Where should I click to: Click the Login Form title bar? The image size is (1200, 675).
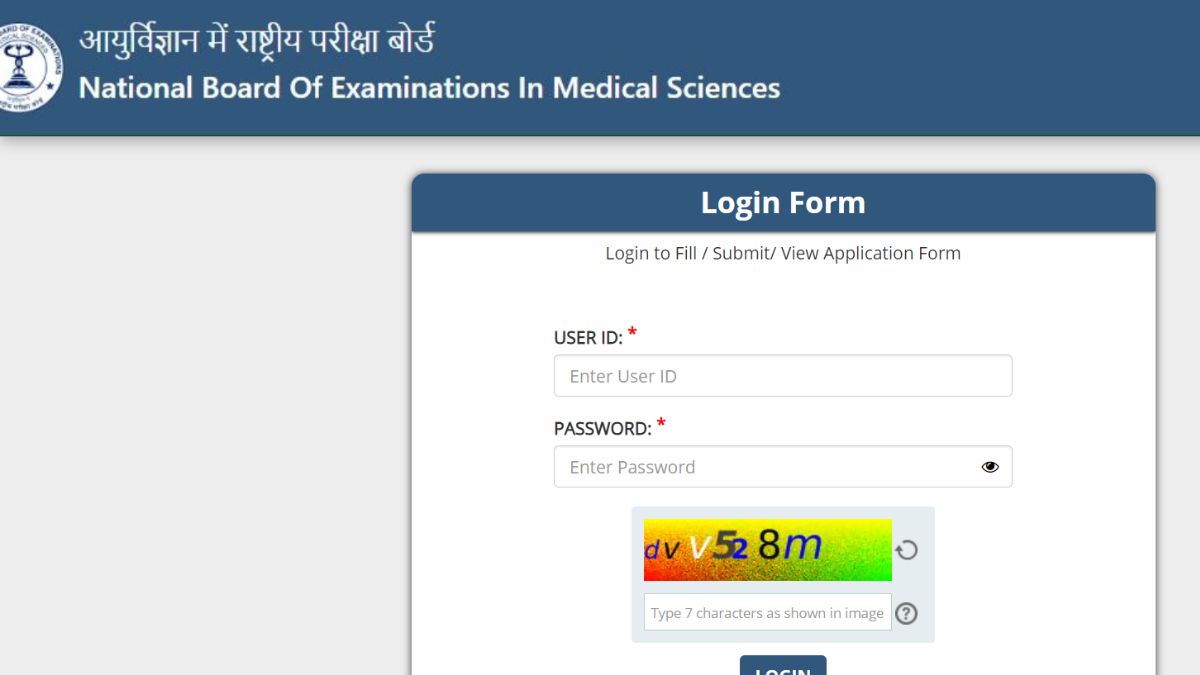click(783, 202)
